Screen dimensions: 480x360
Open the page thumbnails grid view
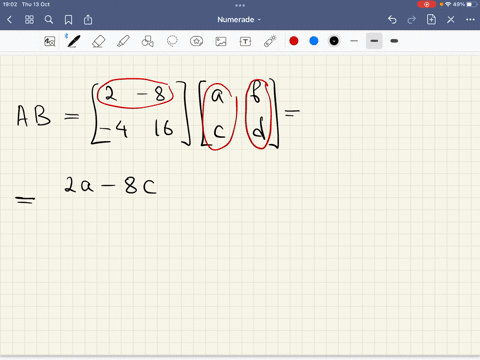[x=29, y=20]
